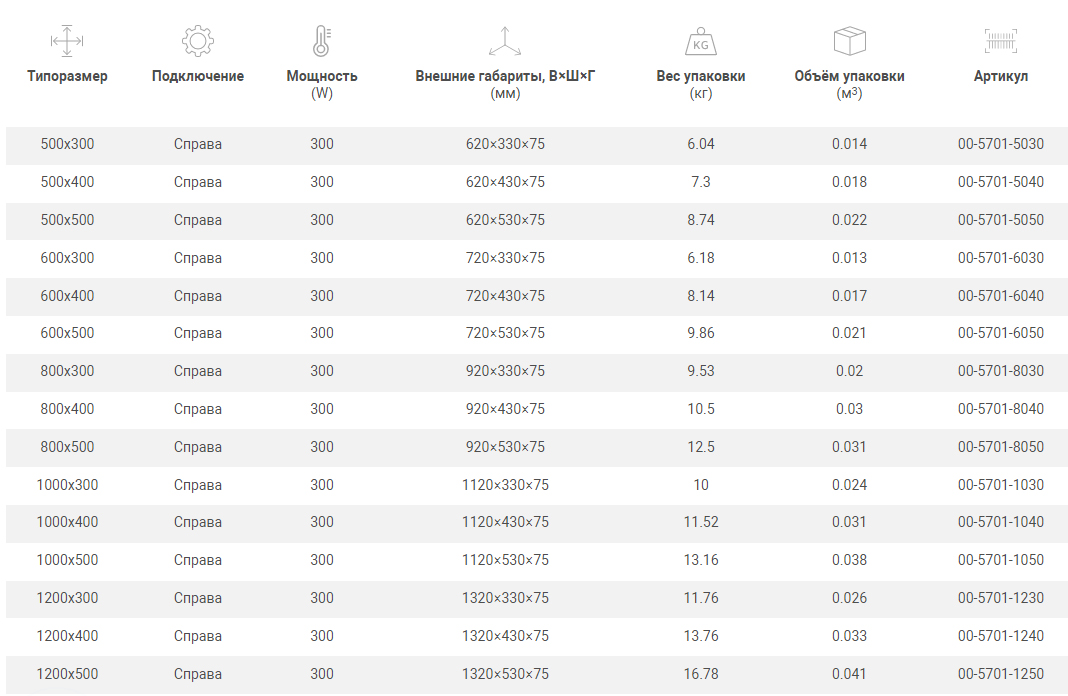The width and height of the screenshot is (1068, 696).
Task: Click external dimensions 1120×430×75
Action: pos(505,522)
